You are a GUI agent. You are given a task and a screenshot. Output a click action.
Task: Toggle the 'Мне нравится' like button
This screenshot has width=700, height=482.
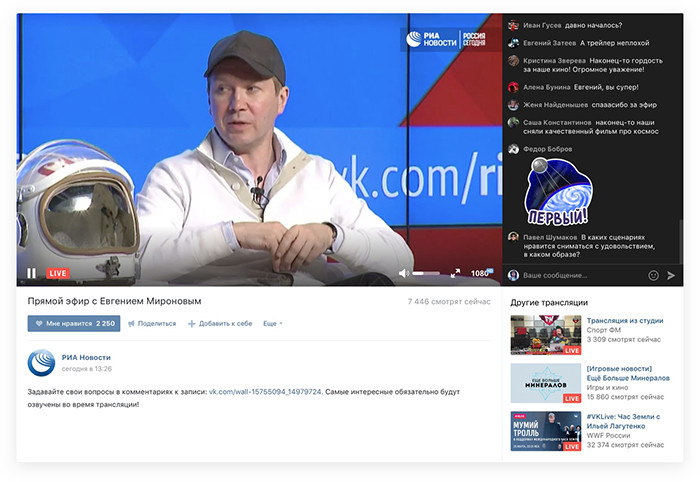click(74, 323)
